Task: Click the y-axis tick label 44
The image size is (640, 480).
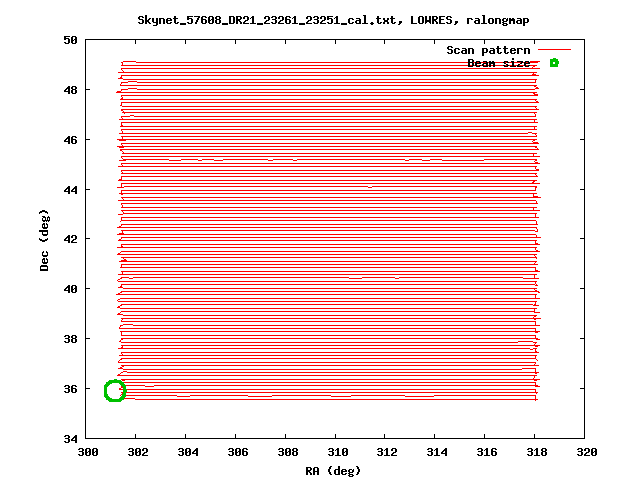Action: pos(70,190)
